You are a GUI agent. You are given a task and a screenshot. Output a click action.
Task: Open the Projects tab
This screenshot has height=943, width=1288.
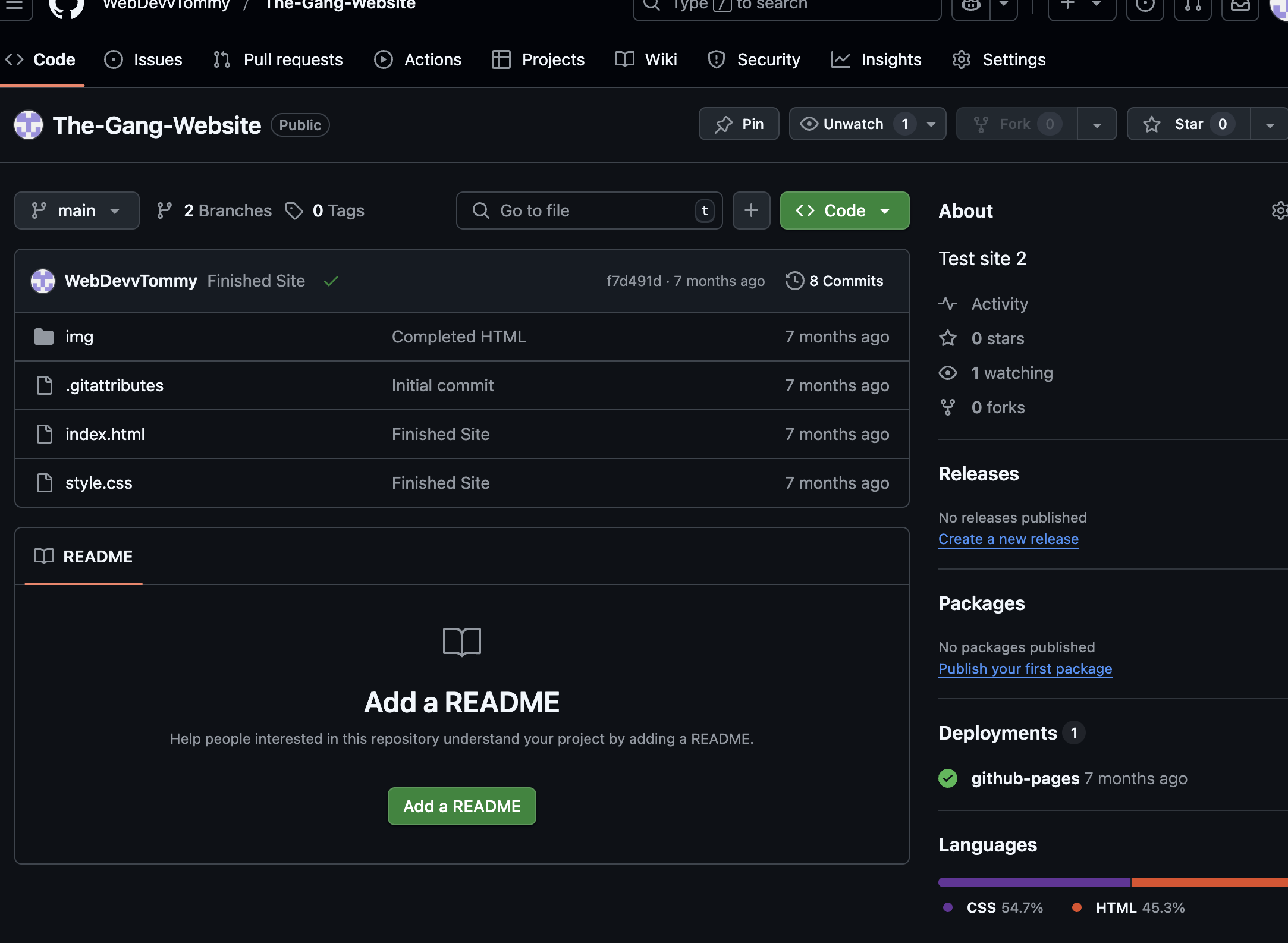pos(538,59)
